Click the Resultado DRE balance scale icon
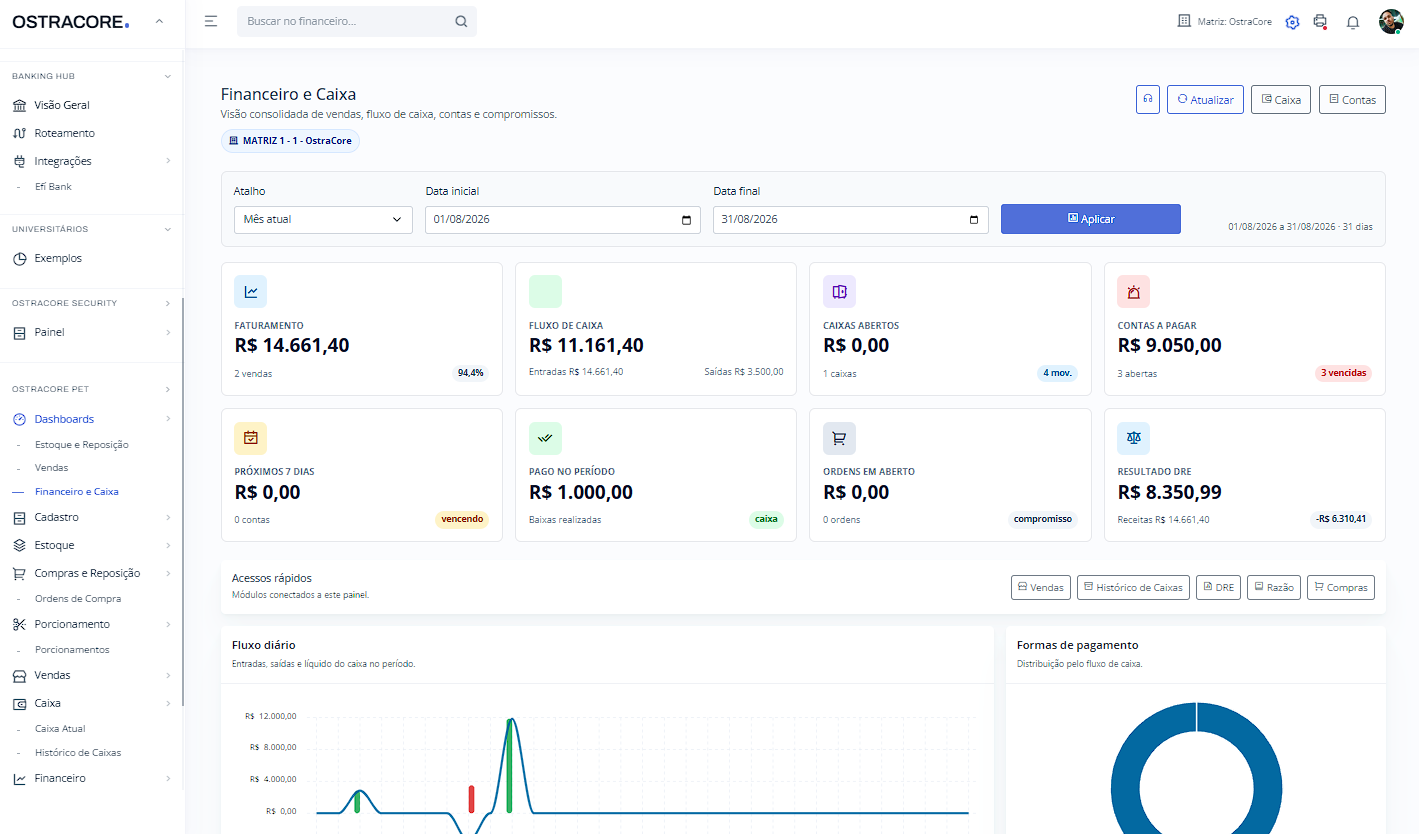Viewport: 1419px width, 834px height. [x=1134, y=438]
